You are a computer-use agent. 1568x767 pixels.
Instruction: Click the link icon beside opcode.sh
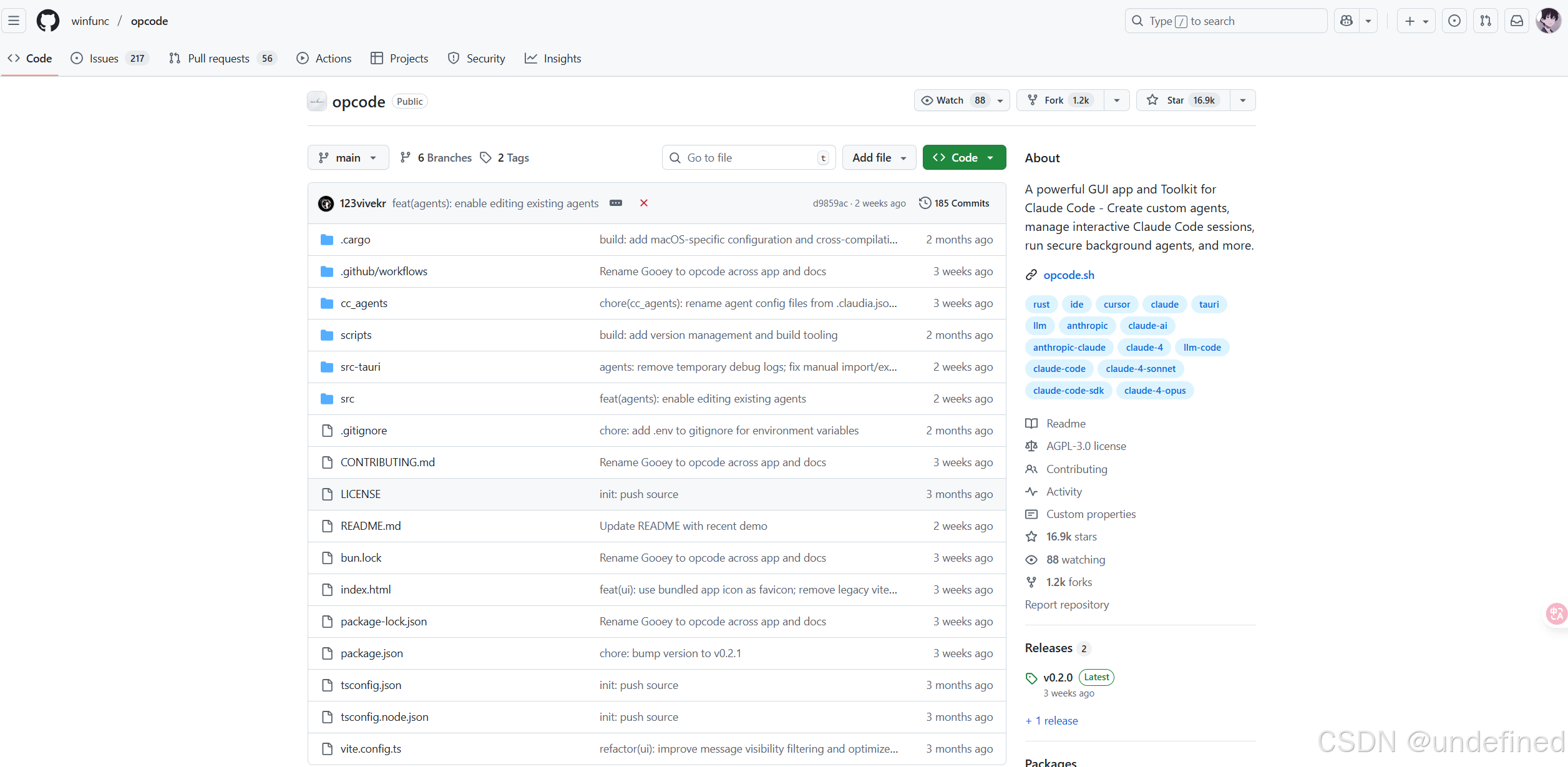pyautogui.click(x=1031, y=275)
